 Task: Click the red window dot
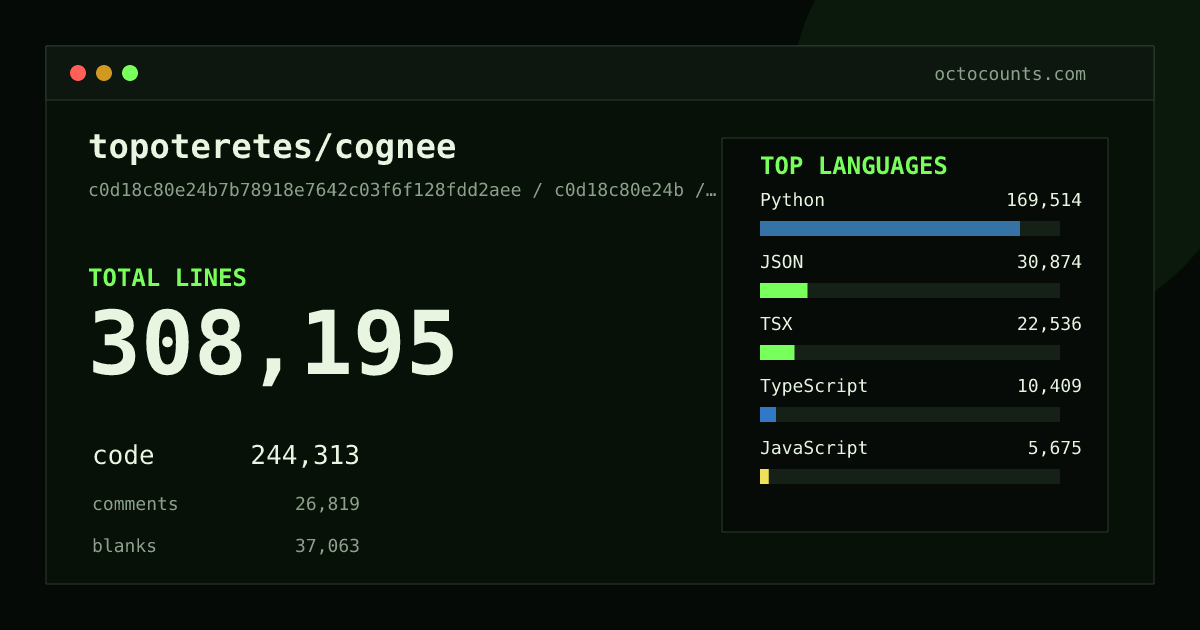click(x=78, y=73)
